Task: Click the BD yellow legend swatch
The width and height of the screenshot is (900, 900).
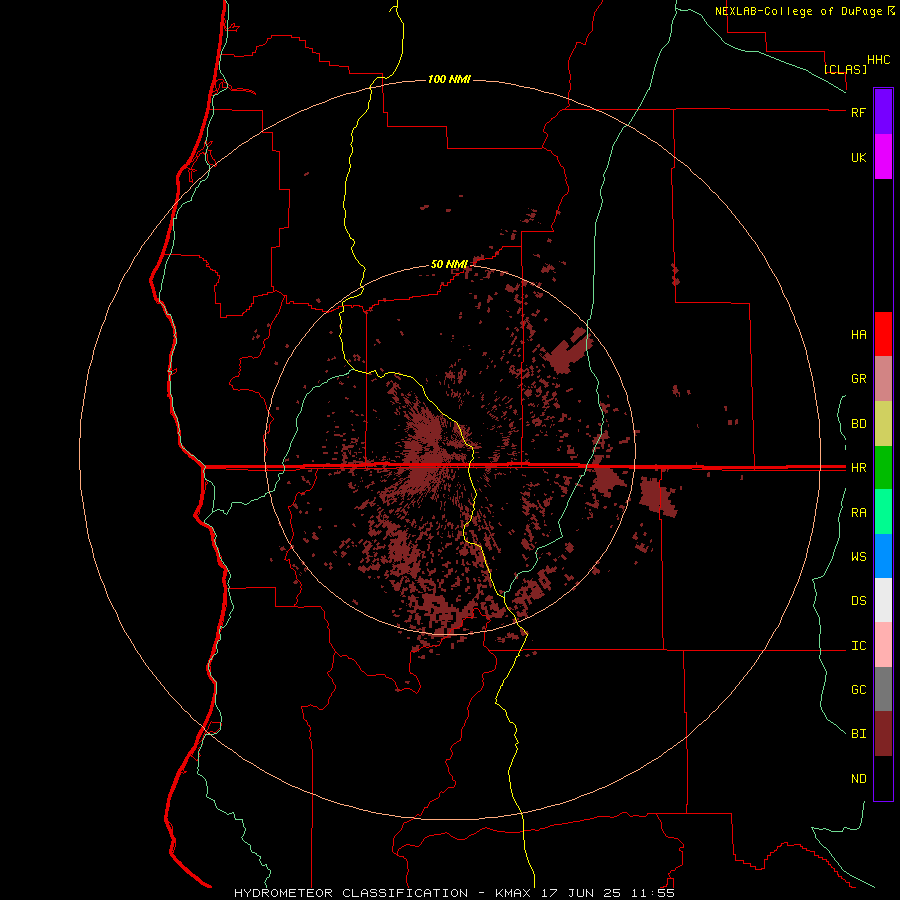Action: click(x=883, y=424)
